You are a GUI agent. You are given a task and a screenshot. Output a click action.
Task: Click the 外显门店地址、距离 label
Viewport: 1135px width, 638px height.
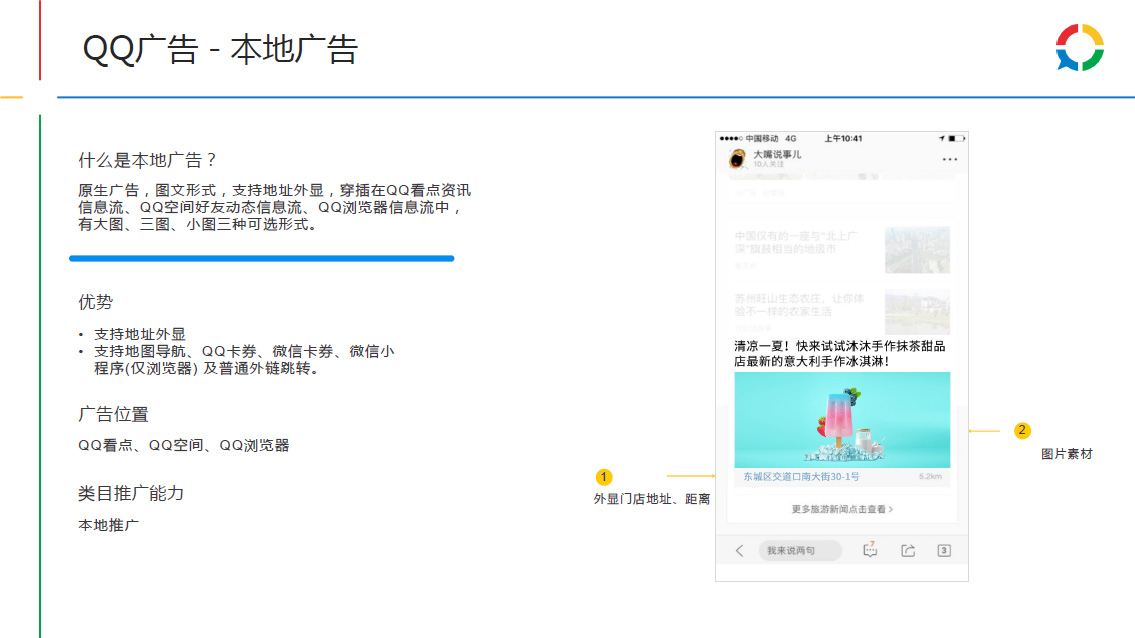(651, 499)
